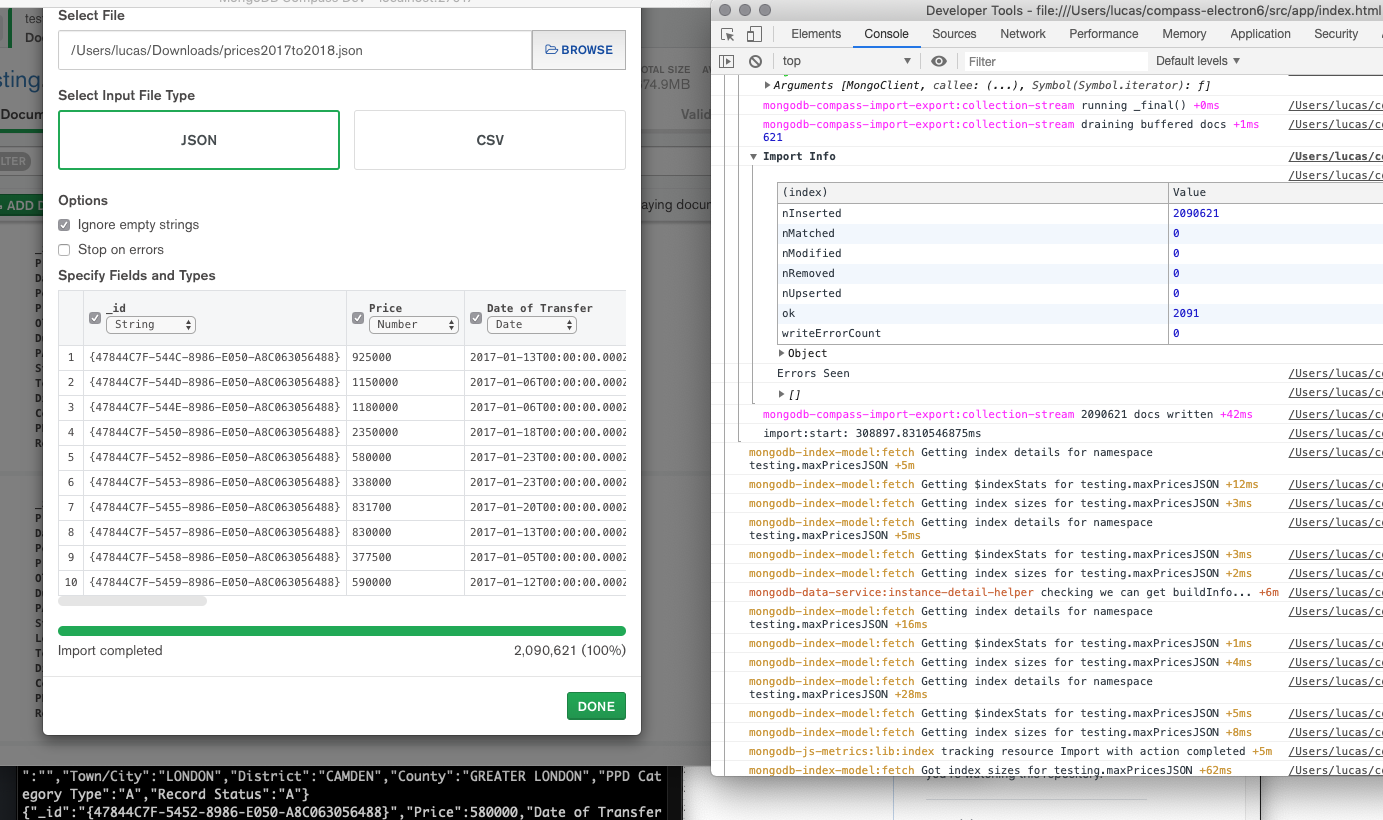The height and width of the screenshot is (820, 1383).
Task: Open the String type dropdown for _id
Action: pyautogui.click(x=151, y=325)
